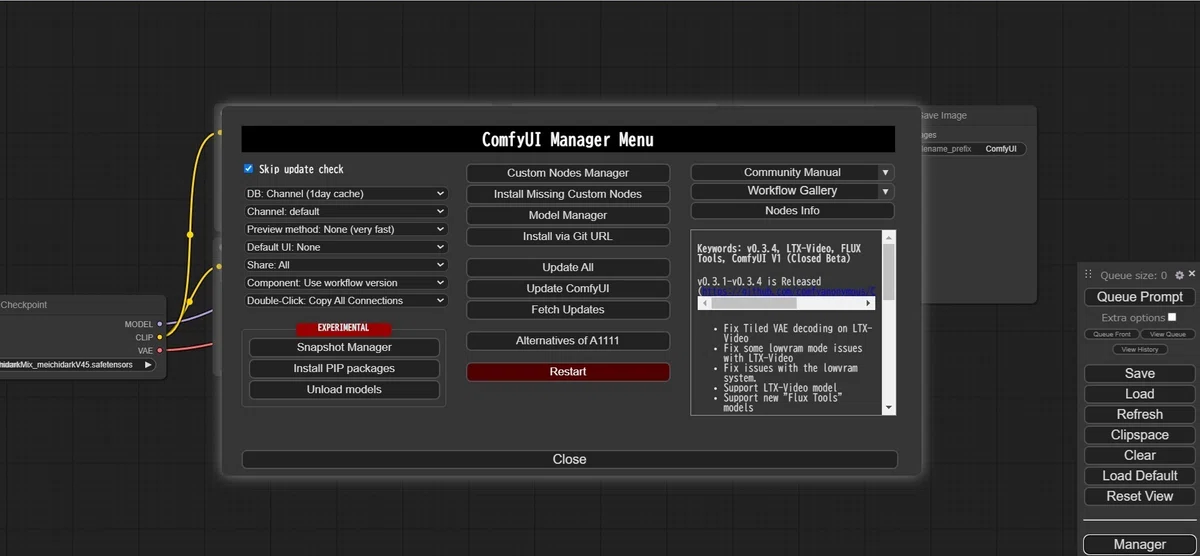Click the MODEL output dot on Checkpoint node
Image resolution: width=1200 pixels, height=556 pixels.
(x=159, y=324)
